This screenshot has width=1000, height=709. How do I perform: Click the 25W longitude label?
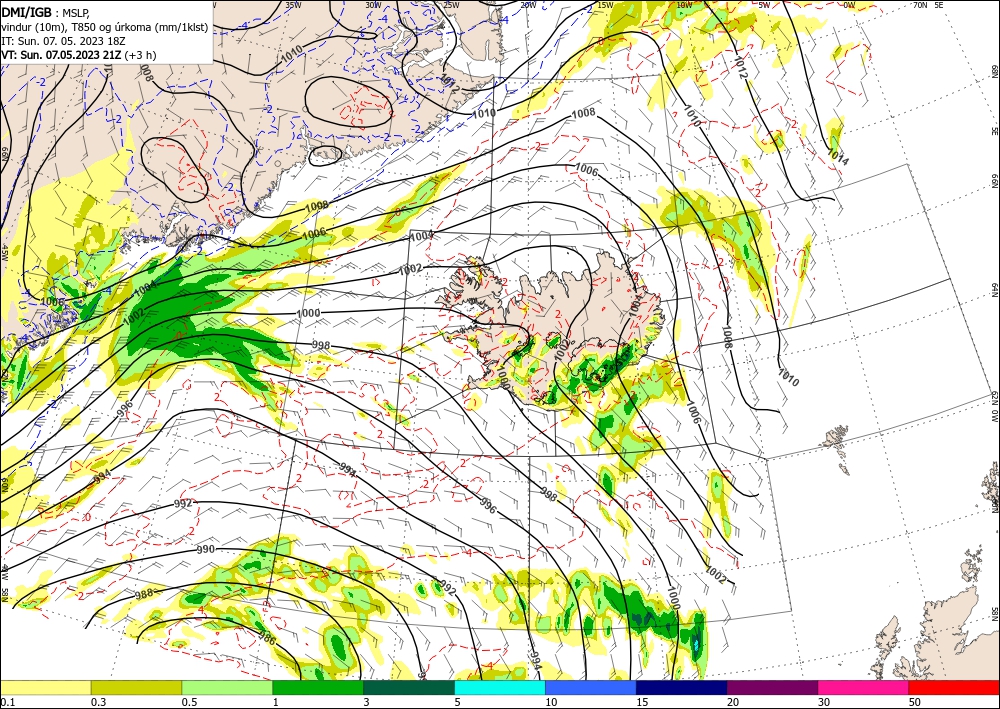(x=451, y=5)
